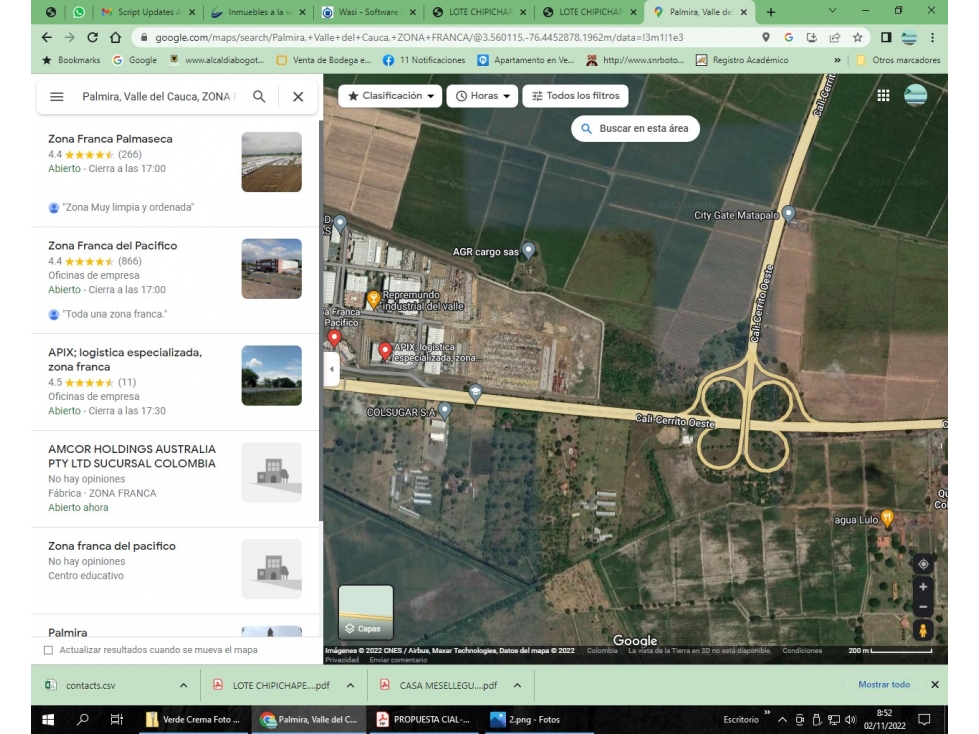Open the Google Maps hamburger menu
This screenshot has height=734, width=979.
[57, 97]
